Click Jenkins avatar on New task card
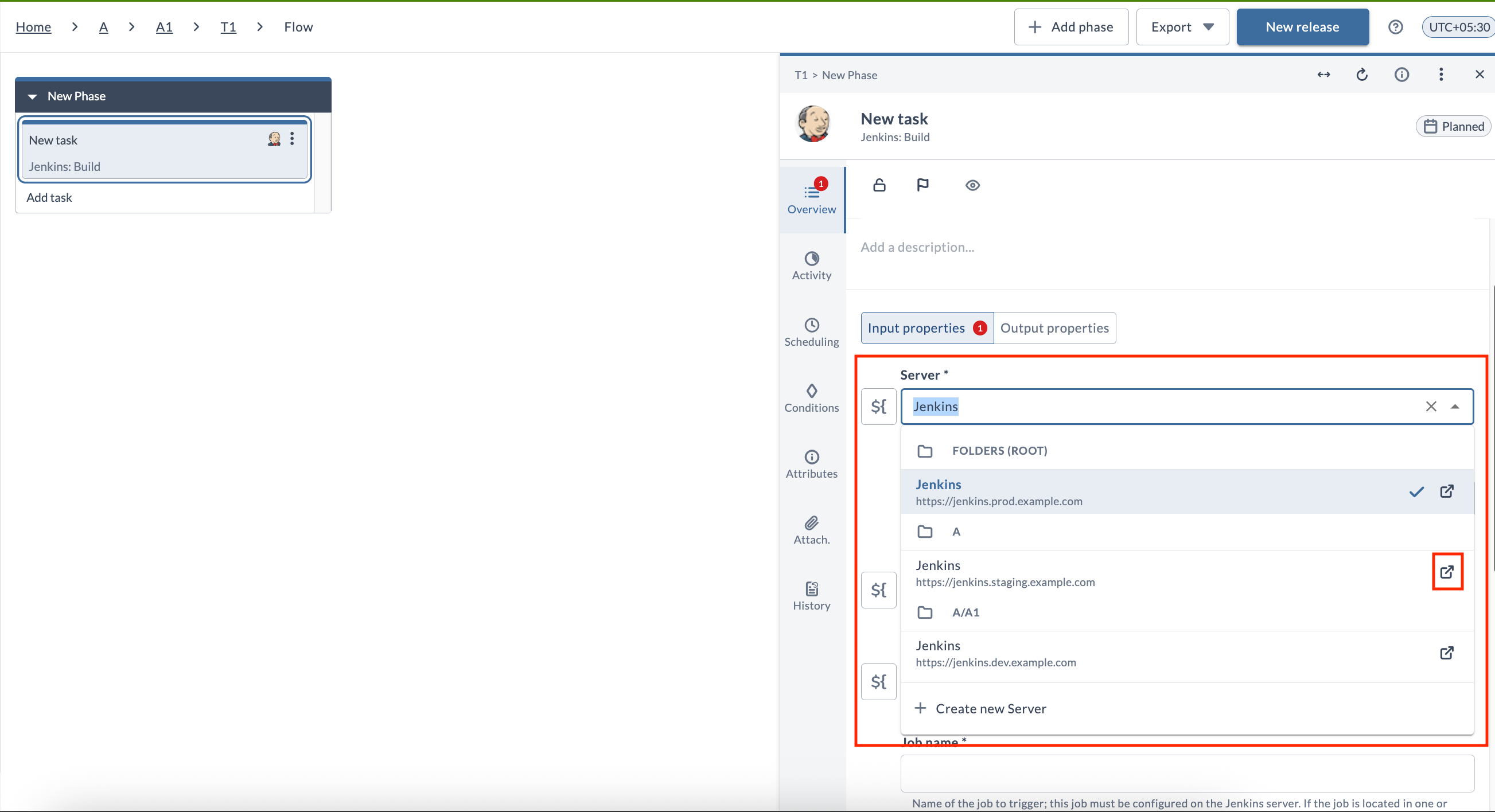The height and width of the screenshot is (812, 1495). tap(274, 138)
